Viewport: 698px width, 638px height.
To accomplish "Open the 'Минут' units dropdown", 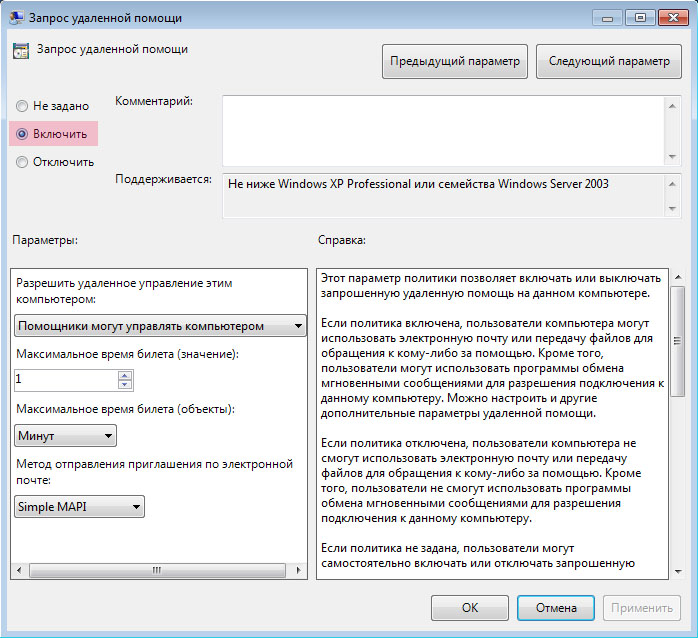I will pos(65,435).
